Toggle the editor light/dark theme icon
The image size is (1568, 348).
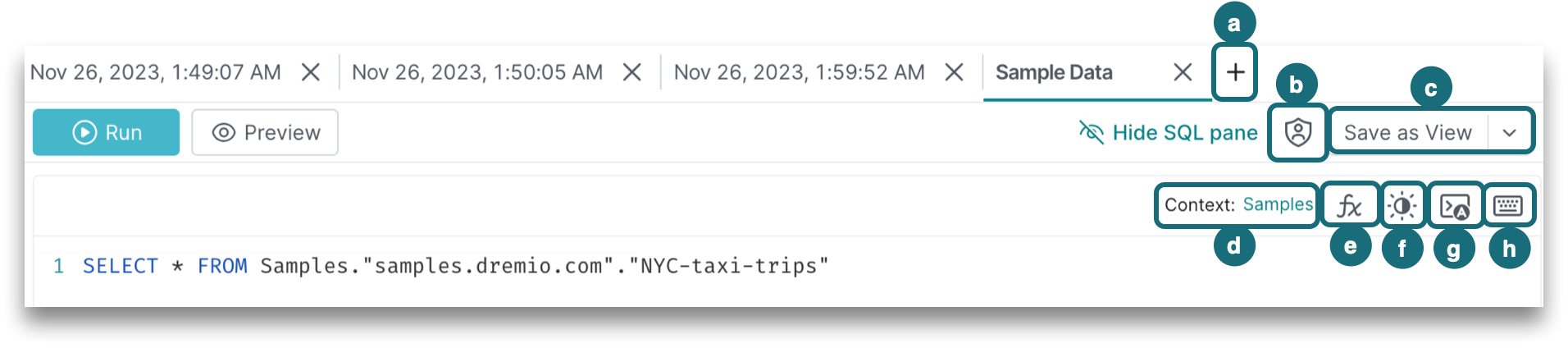(x=1402, y=205)
